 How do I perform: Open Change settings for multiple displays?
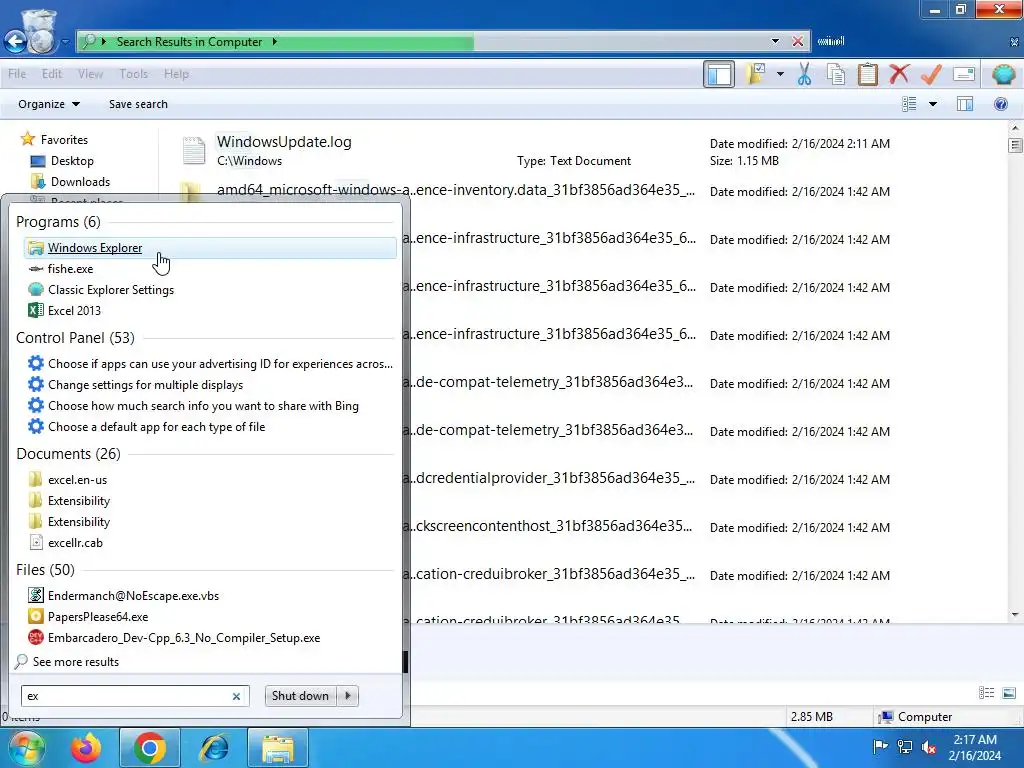[x=145, y=385]
